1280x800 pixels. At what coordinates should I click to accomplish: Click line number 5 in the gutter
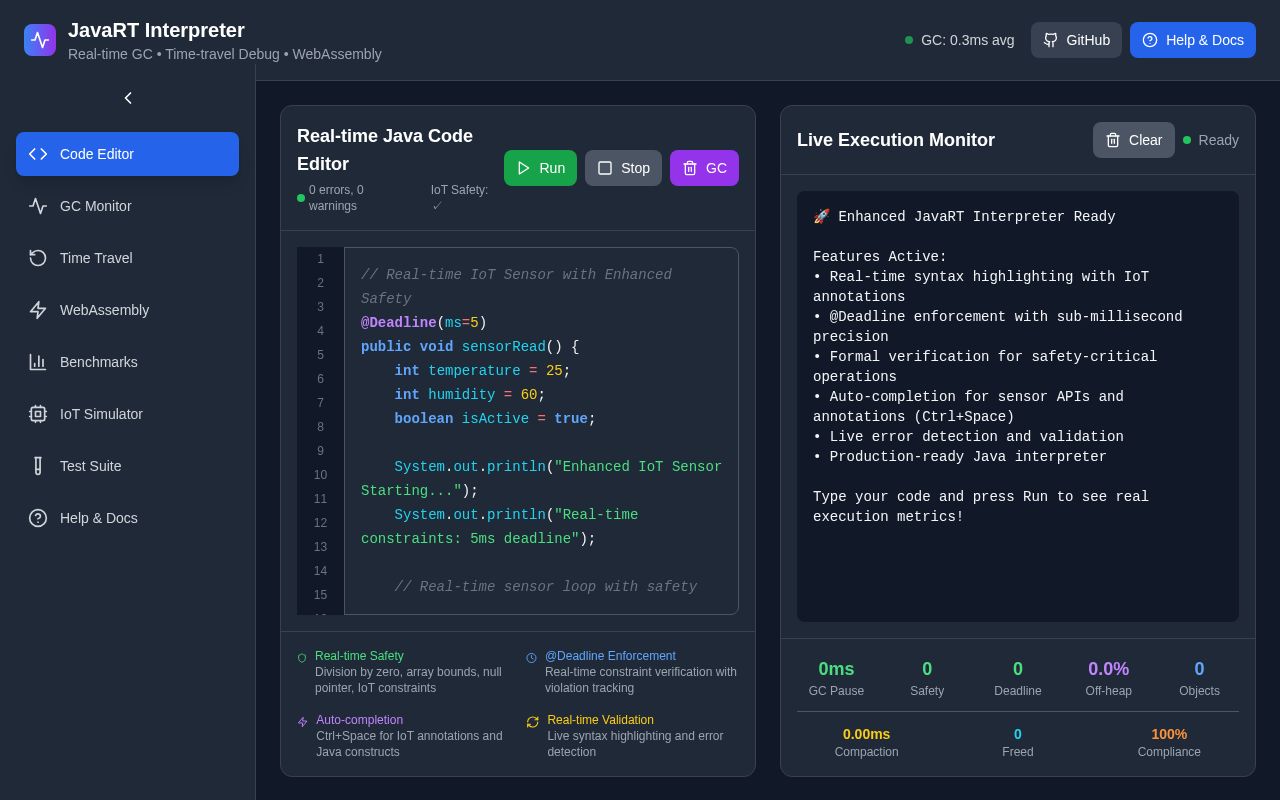pyautogui.click(x=320, y=355)
